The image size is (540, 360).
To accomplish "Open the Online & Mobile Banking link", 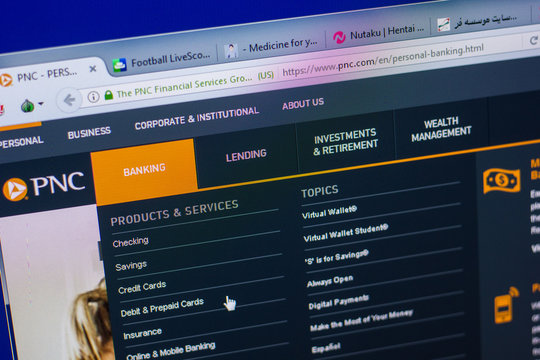I will (x=171, y=351).
